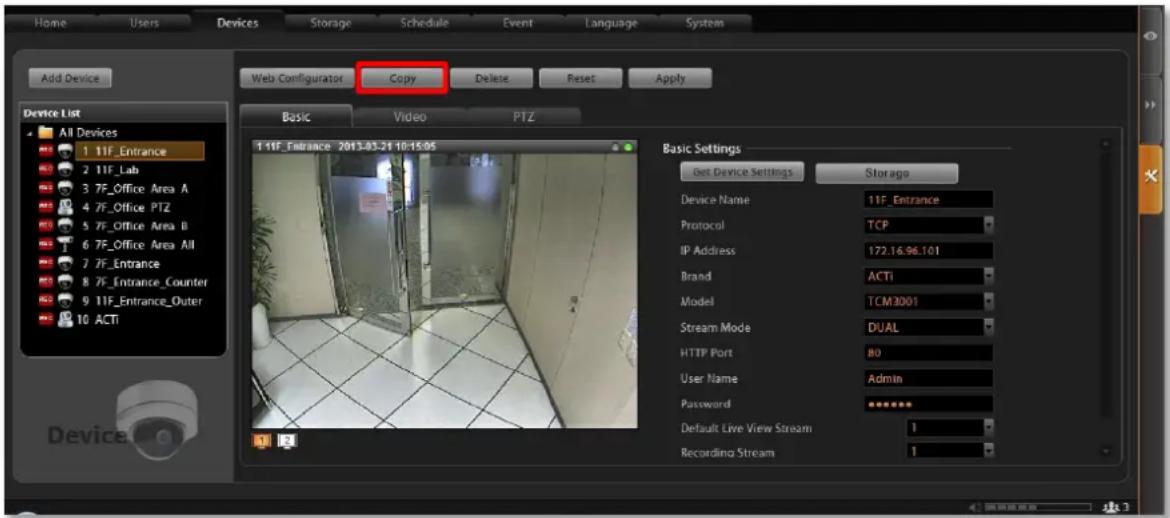The image size is (1170, 518).
Task: Click the All Devices folder icon
Action: click(46, 134)
